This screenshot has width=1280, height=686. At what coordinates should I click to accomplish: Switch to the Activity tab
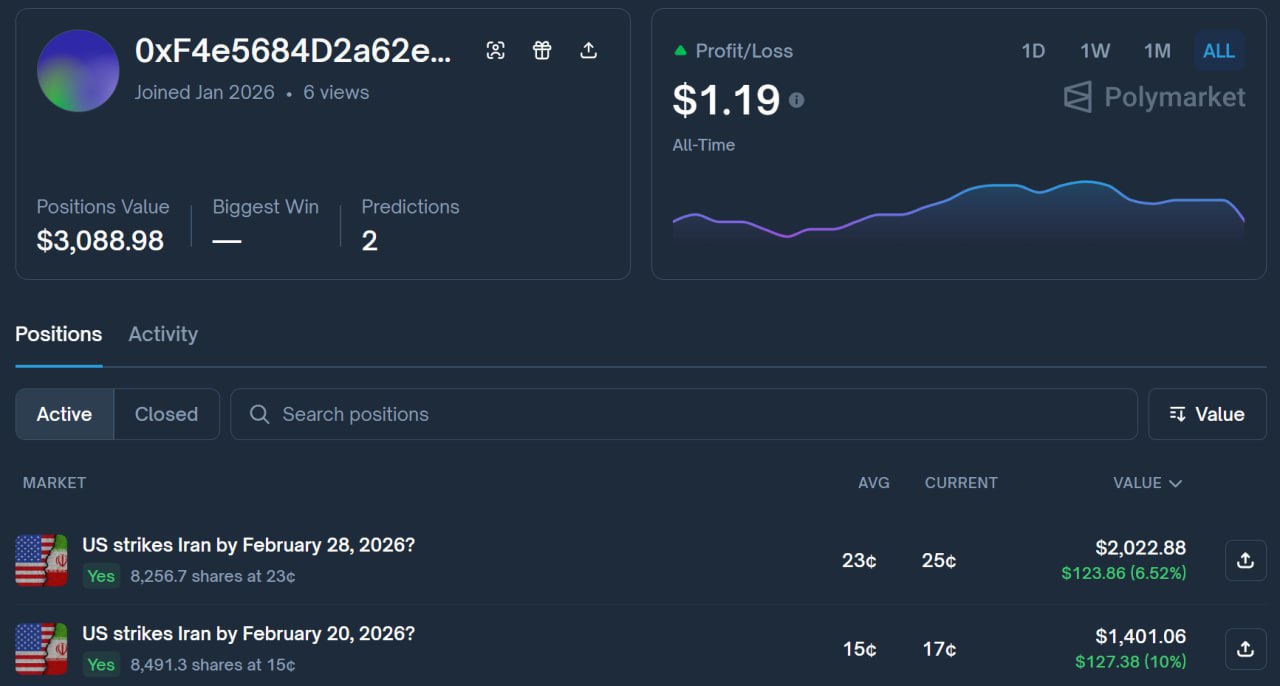coord(163,334)
